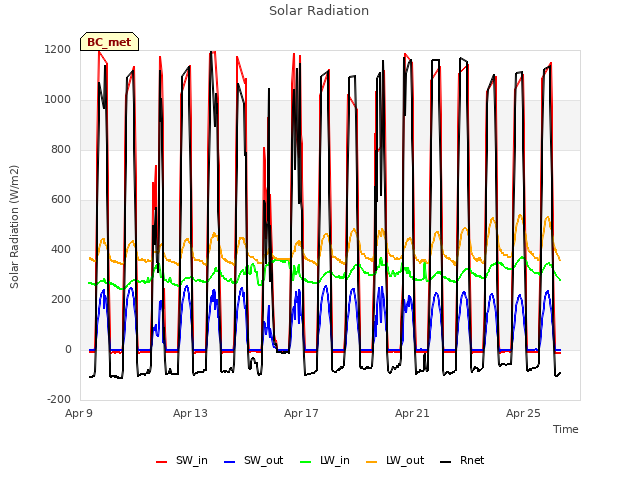Click the Apr 21 x-axis label
The height and width of the screenshot is (480, 640).
[412, 413]
